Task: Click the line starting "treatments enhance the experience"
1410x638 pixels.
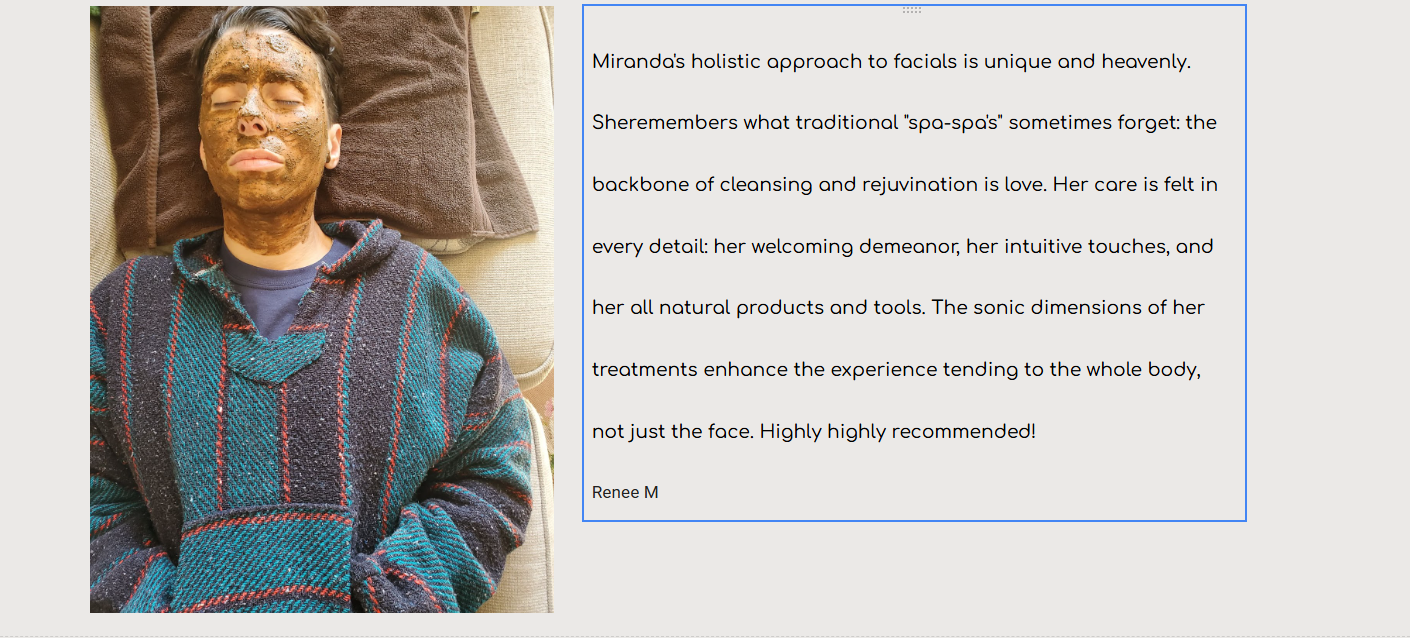Action: [x=896, y=370]
